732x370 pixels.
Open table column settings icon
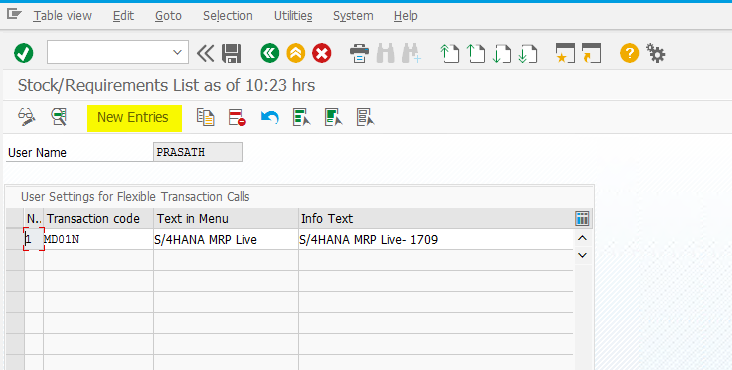click(x=582, y=218)
